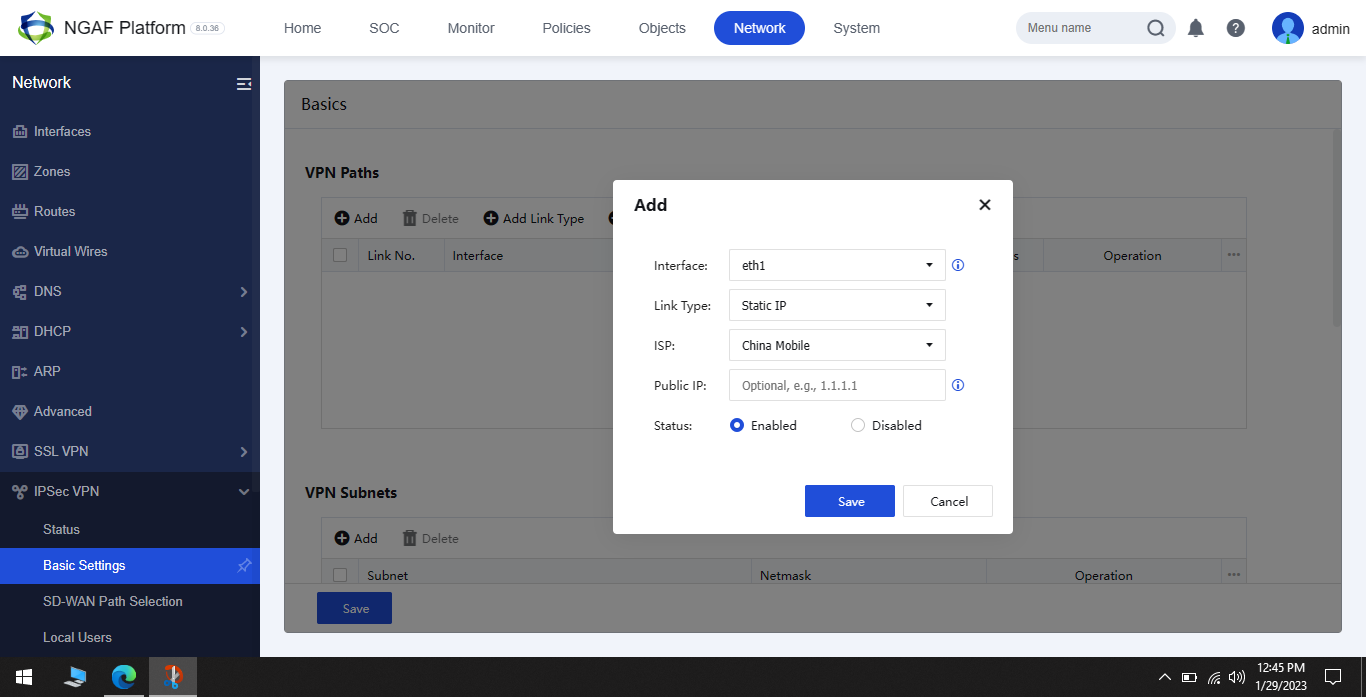
Task: Click the Cancel button
Action: [947, 501]
